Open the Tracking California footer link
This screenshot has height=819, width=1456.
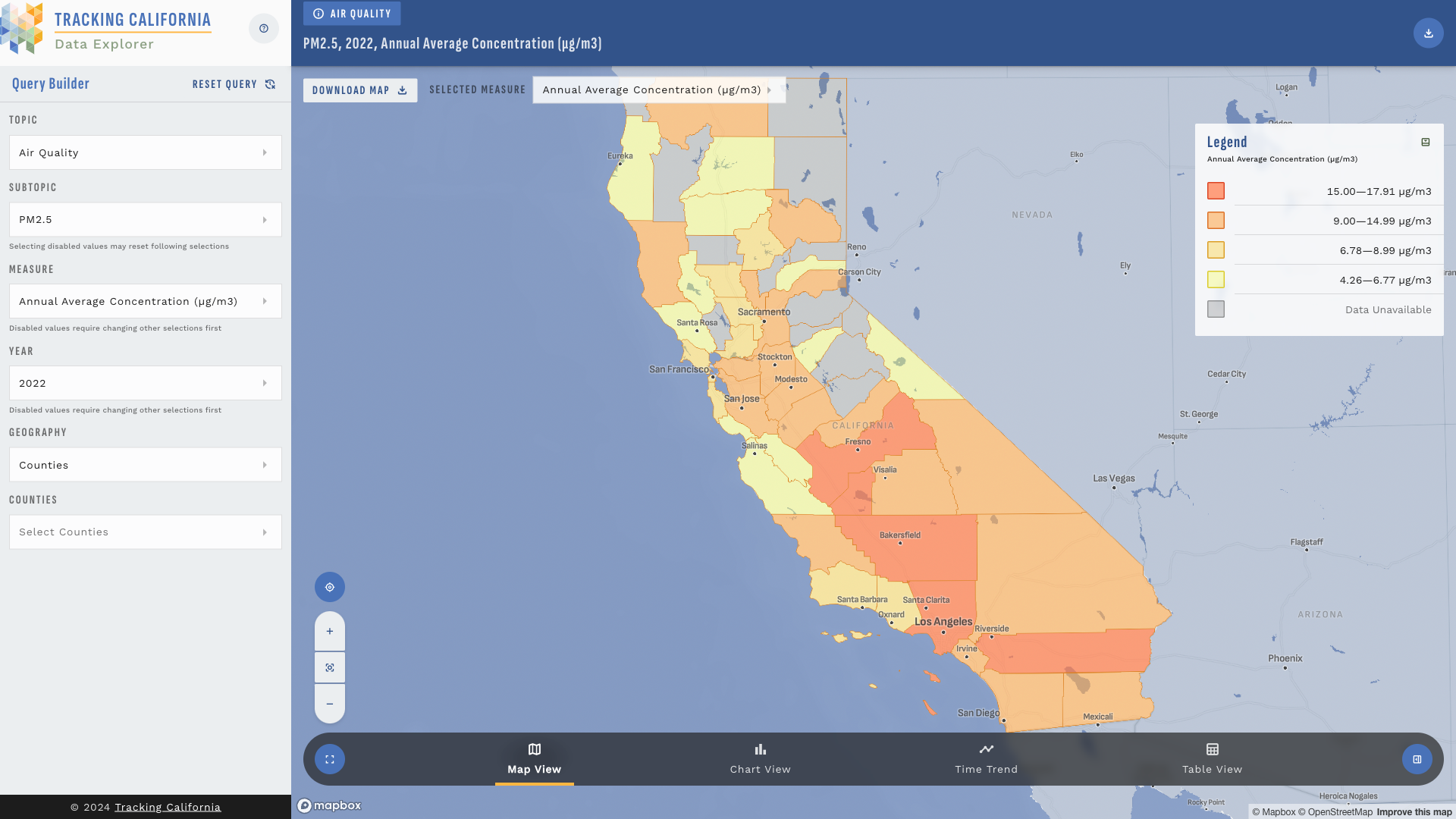click(168, 807)
